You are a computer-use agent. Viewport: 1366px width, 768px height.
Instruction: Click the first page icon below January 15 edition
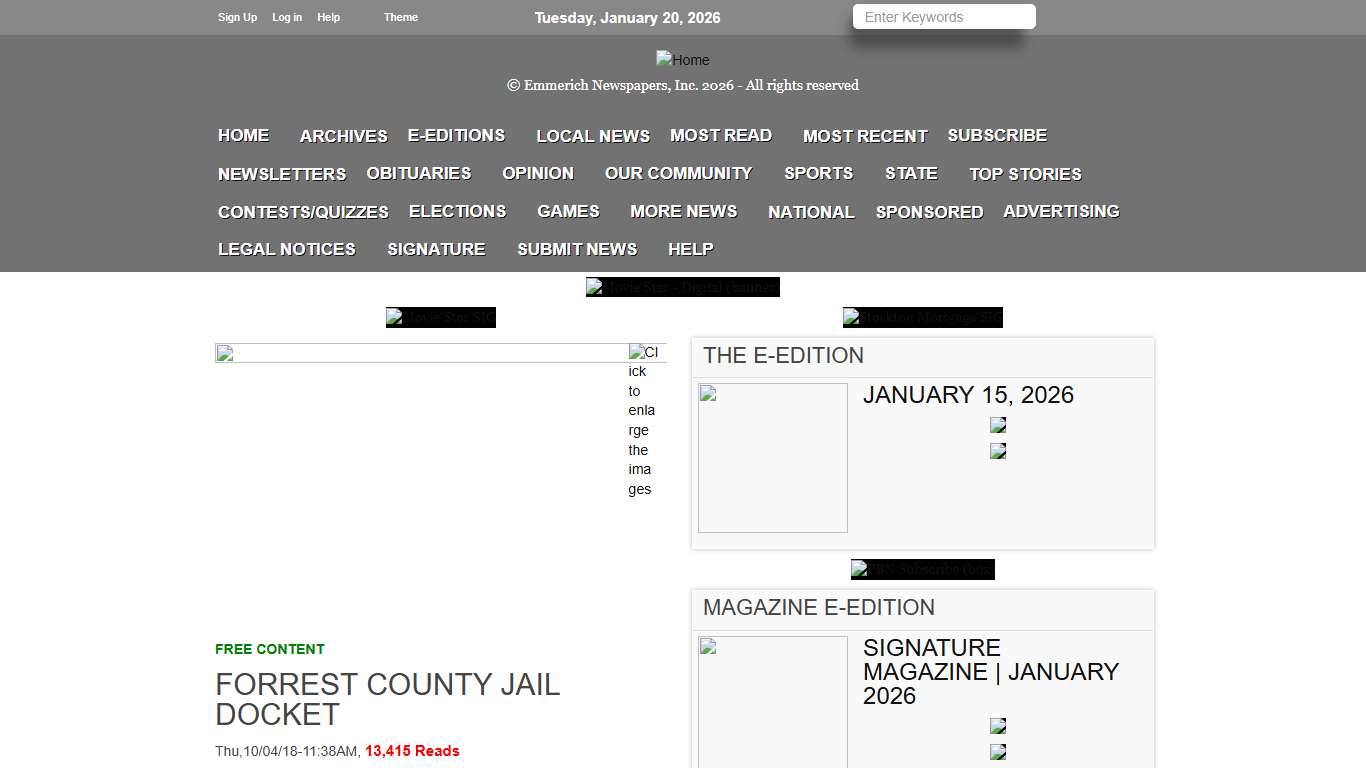coord(997,424)
